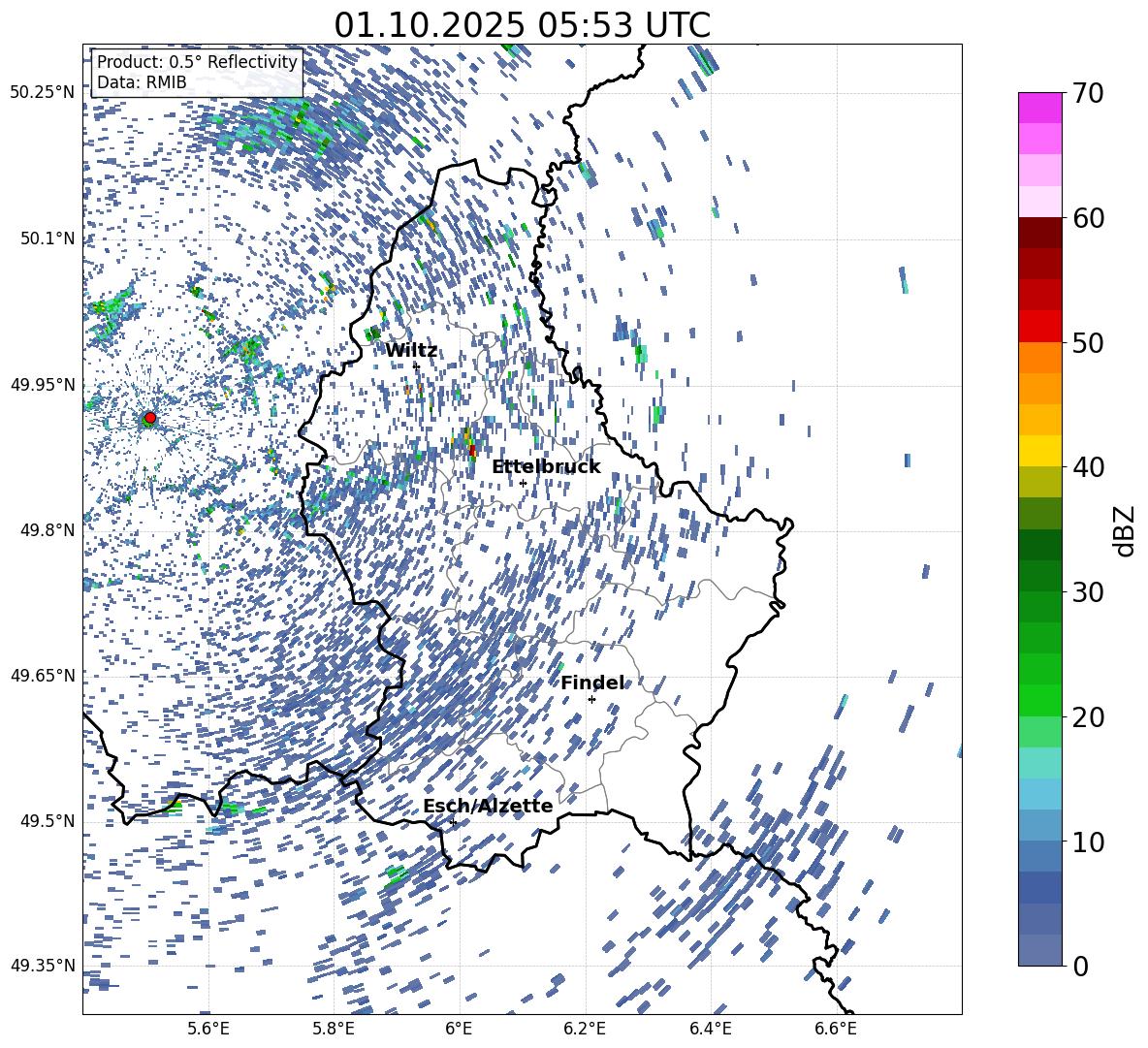Click the Data: RMIB text
The width and height of the screenshot is (1148, 1048).
(x=142, y=82)
